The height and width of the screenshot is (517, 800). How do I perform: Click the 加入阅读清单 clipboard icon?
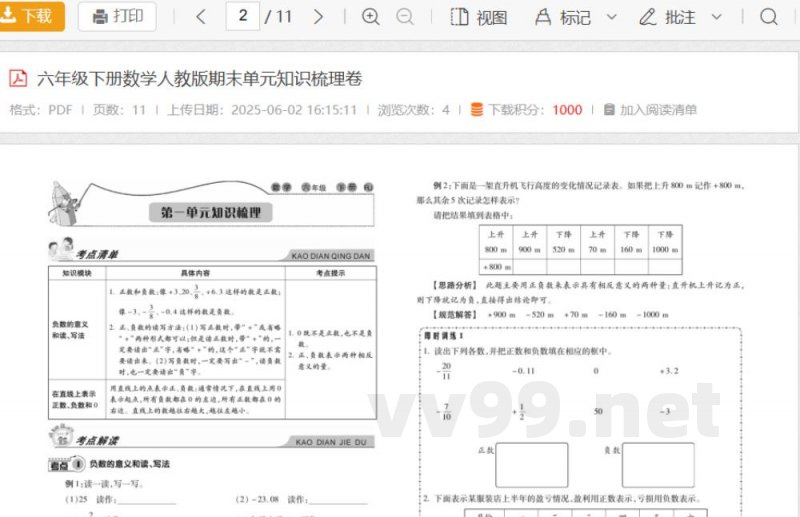[609, 110]
